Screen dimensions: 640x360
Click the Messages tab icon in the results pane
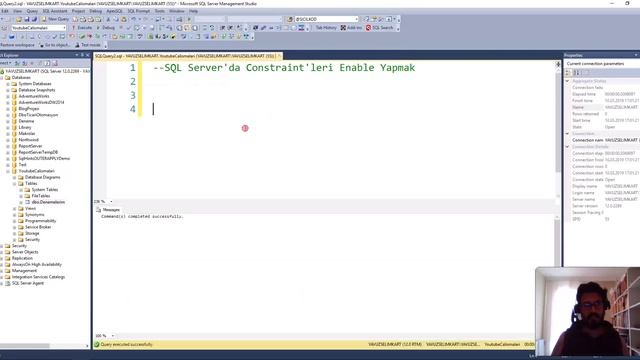tap(98, 209)
